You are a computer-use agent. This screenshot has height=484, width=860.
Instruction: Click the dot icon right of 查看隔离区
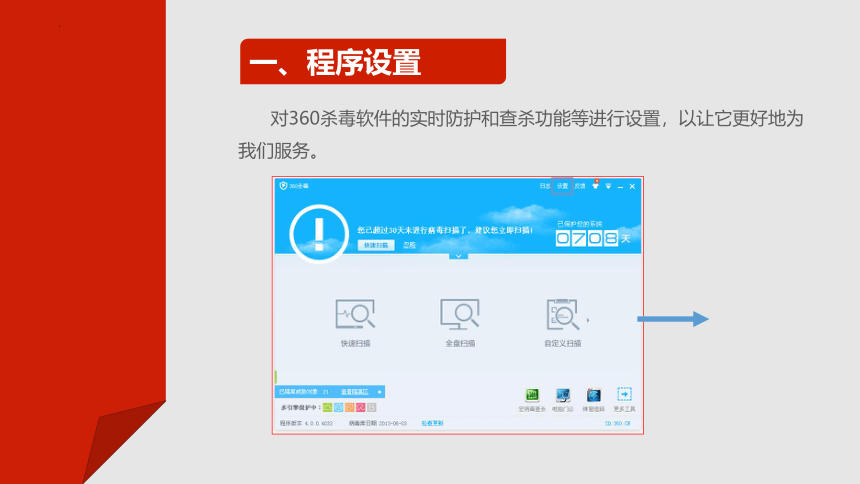click(x=379, y=392)
